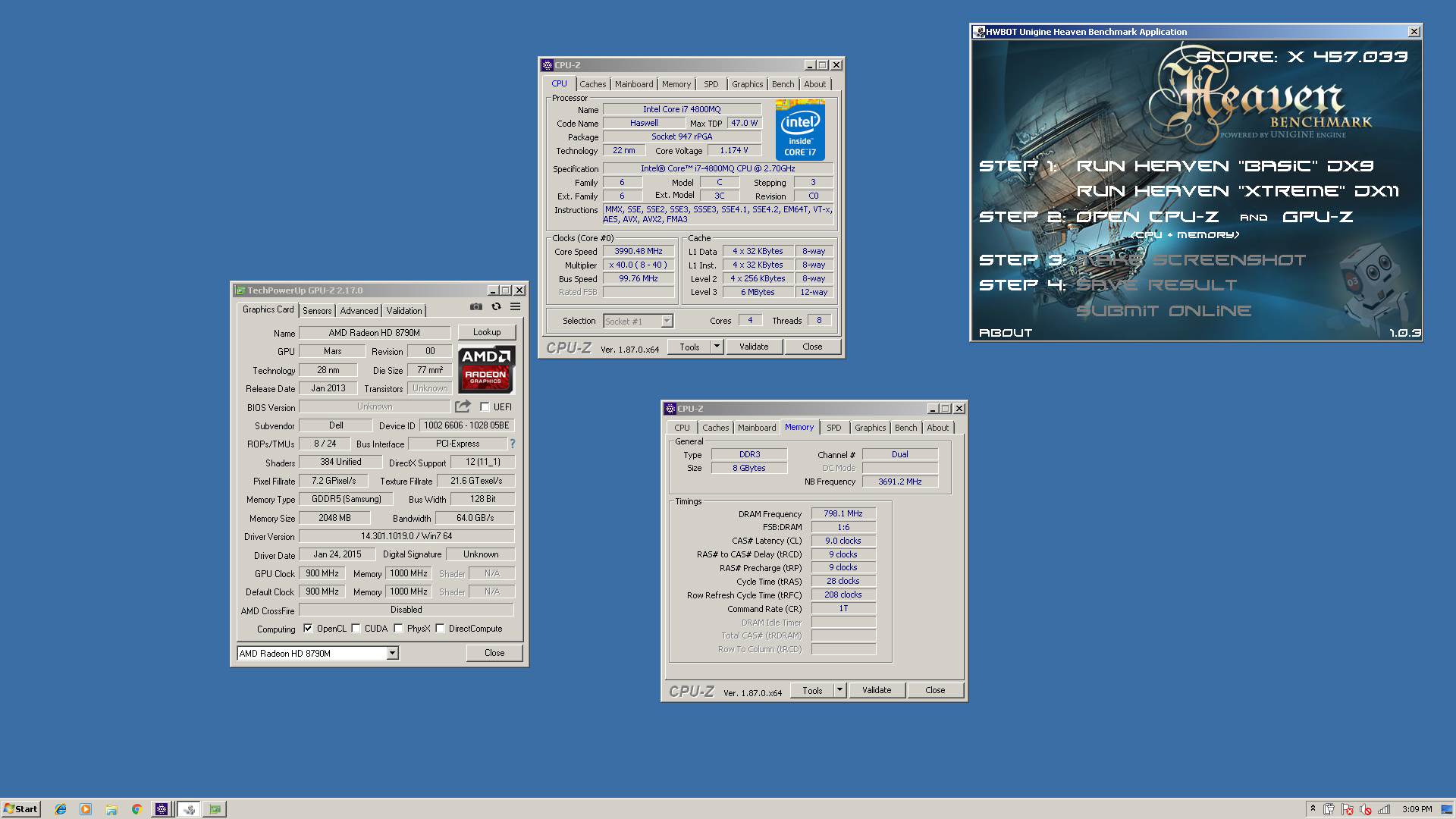Click the BIOS version share/export icon

pos(463,406)
